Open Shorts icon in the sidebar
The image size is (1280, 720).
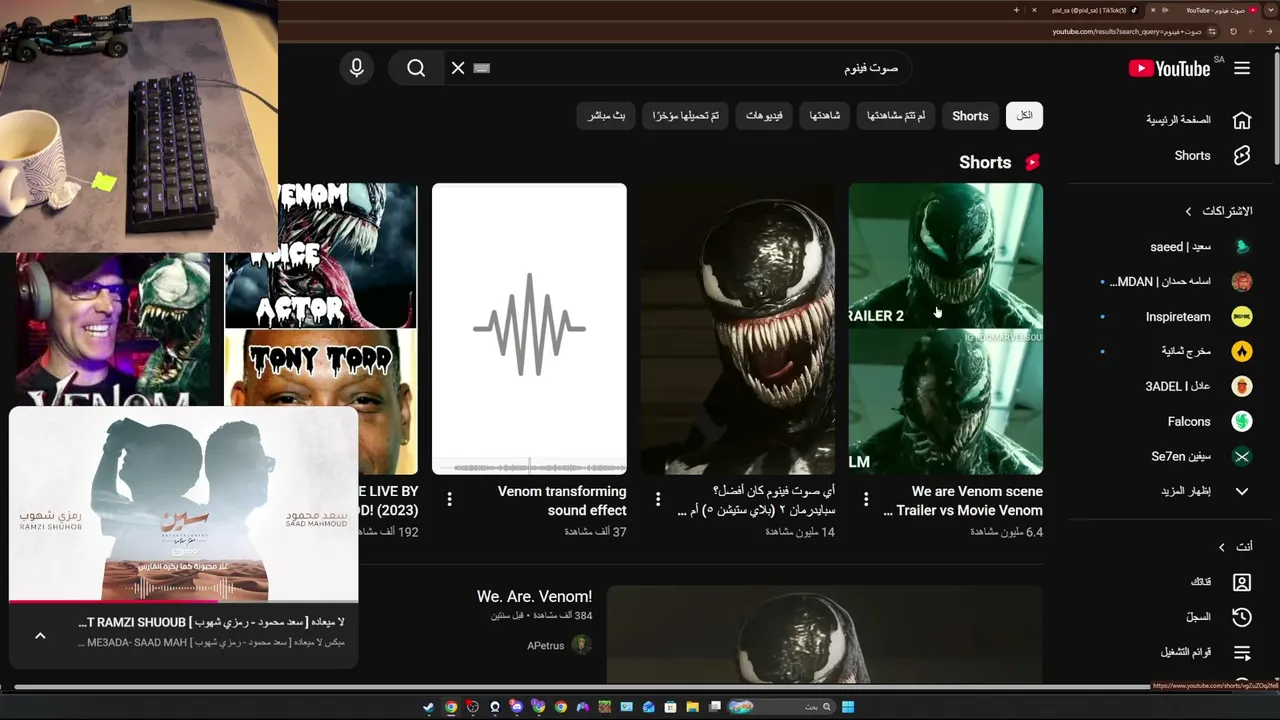(x=1242, y=156)
